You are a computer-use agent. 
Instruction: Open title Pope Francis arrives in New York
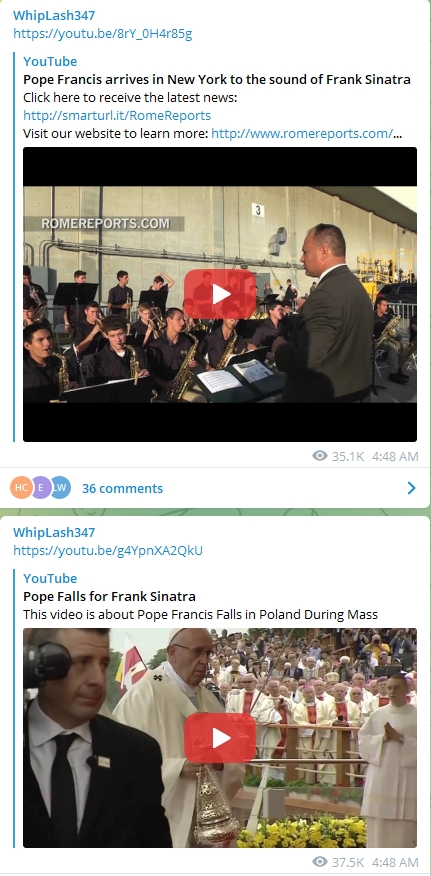217,79
